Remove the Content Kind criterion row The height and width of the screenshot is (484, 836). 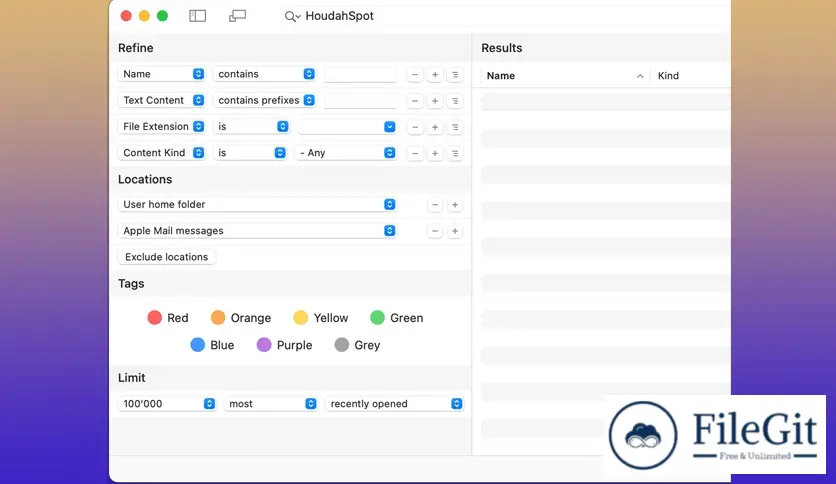[x=415, y=153]
